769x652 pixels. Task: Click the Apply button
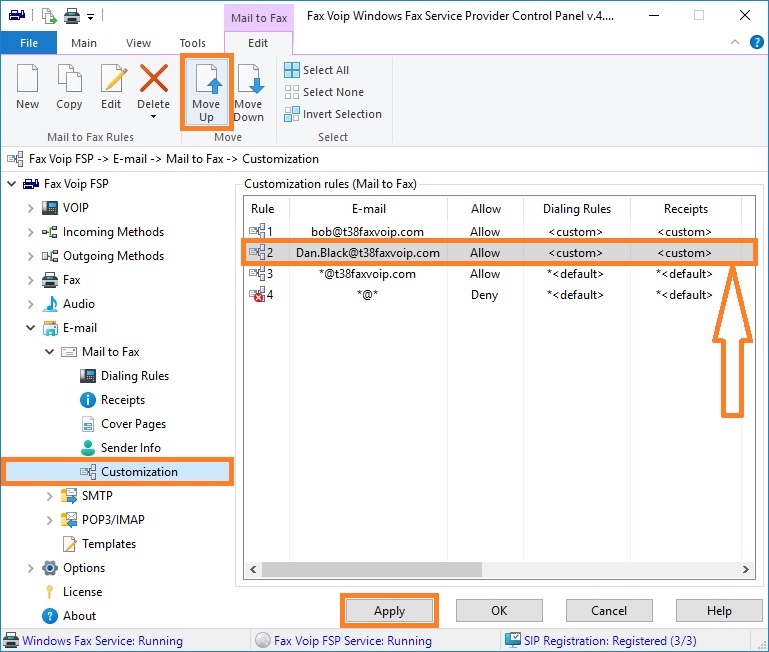click(x=389, y=611)
